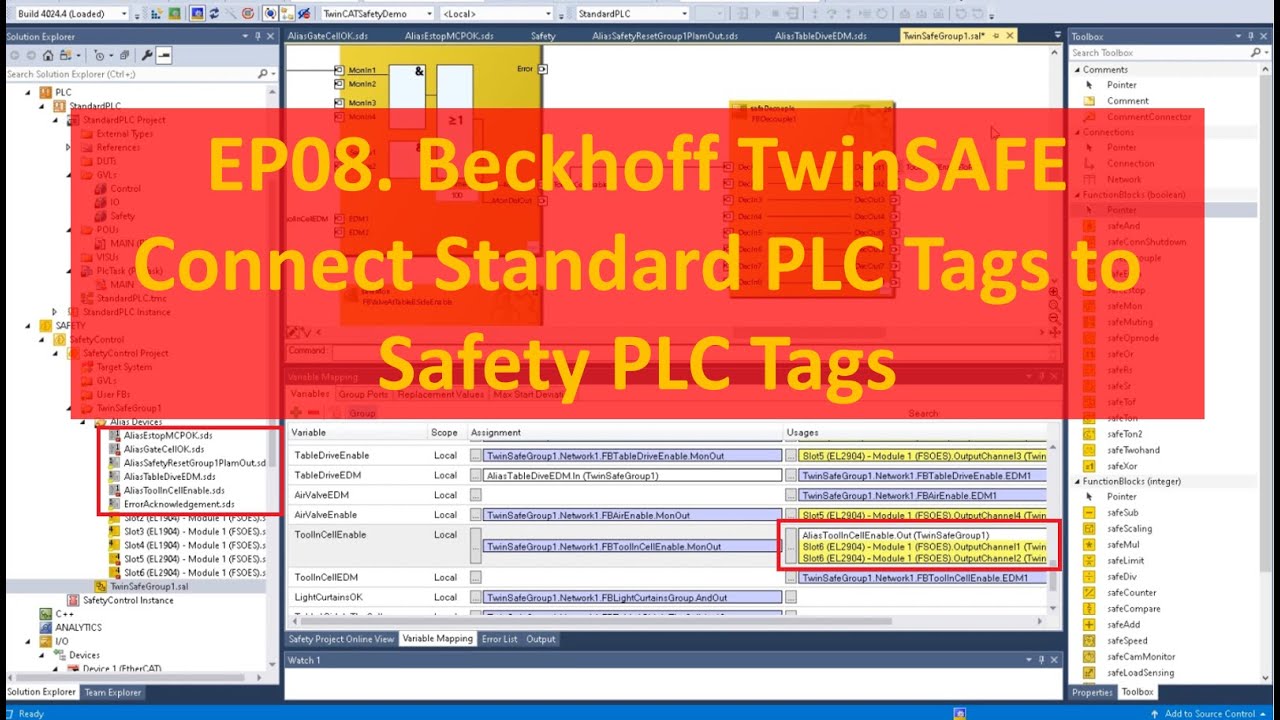Viewport: 1280px width, 720px height.
Task: Click assignment browse button for ToolInCellEDM
Action: point(476,577)
